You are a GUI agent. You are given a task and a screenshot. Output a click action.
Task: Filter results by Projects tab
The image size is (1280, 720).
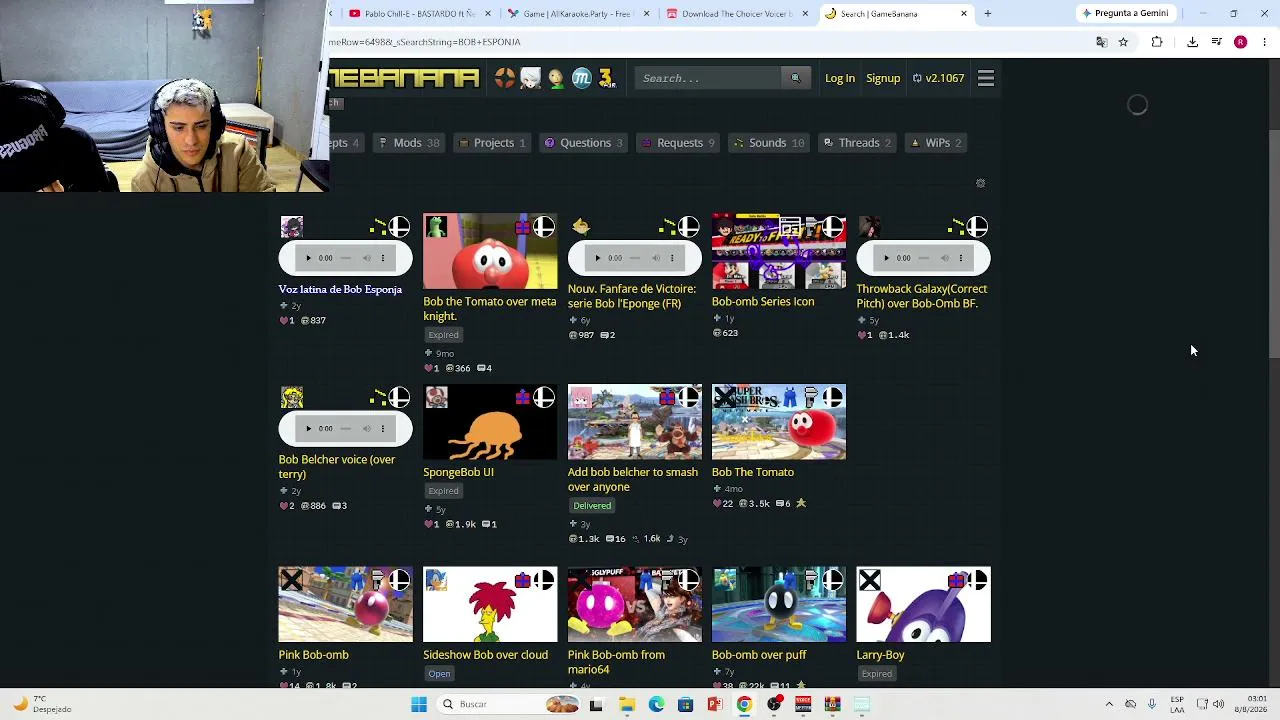pyautogui.click(x=492, y=143)
